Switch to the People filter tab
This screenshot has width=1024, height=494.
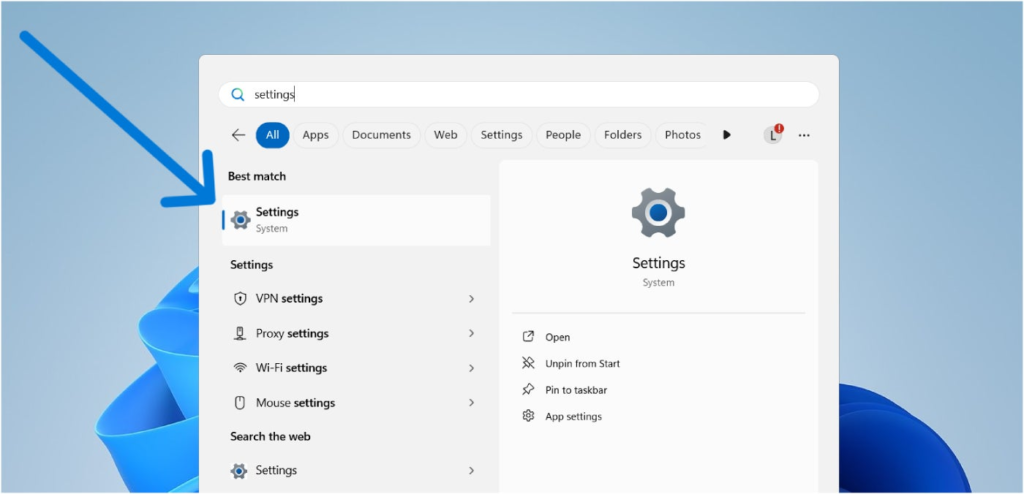(563, 135)
